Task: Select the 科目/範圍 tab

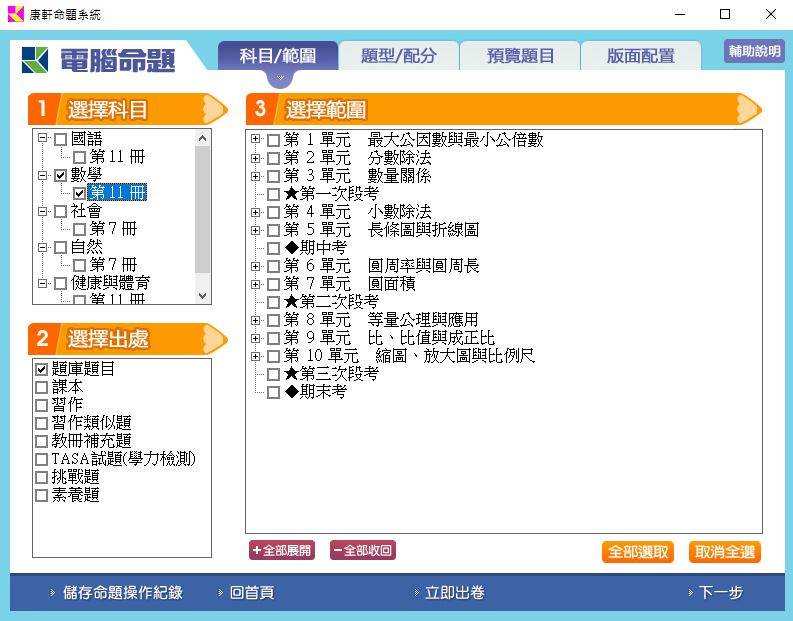Action: coord(278,56)
